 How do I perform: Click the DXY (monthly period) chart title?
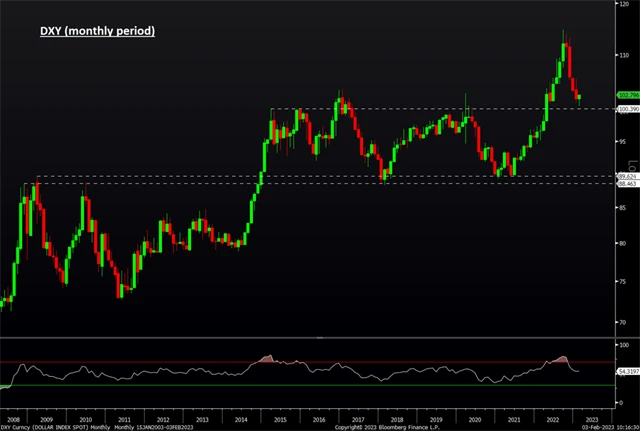coord(98,31)
